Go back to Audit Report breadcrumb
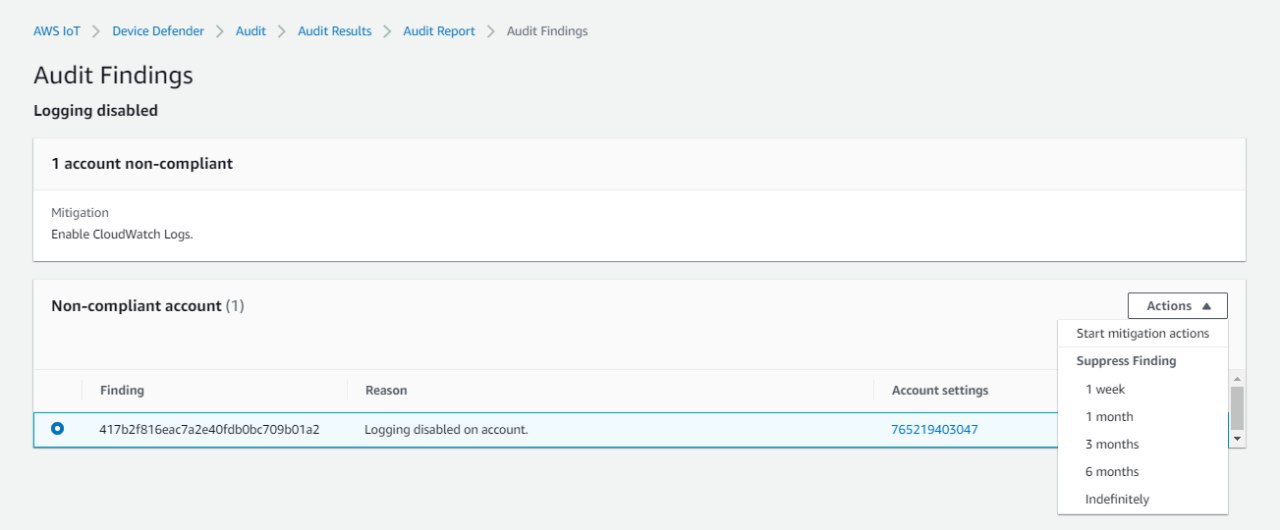This screenshot has width=1280, height=530. click(439, 31)
